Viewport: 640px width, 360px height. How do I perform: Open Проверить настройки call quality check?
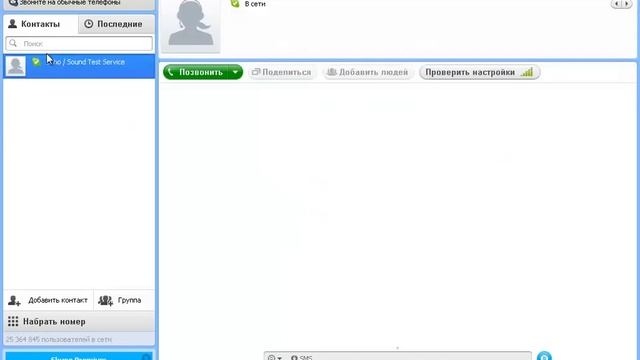coord(480,72)
